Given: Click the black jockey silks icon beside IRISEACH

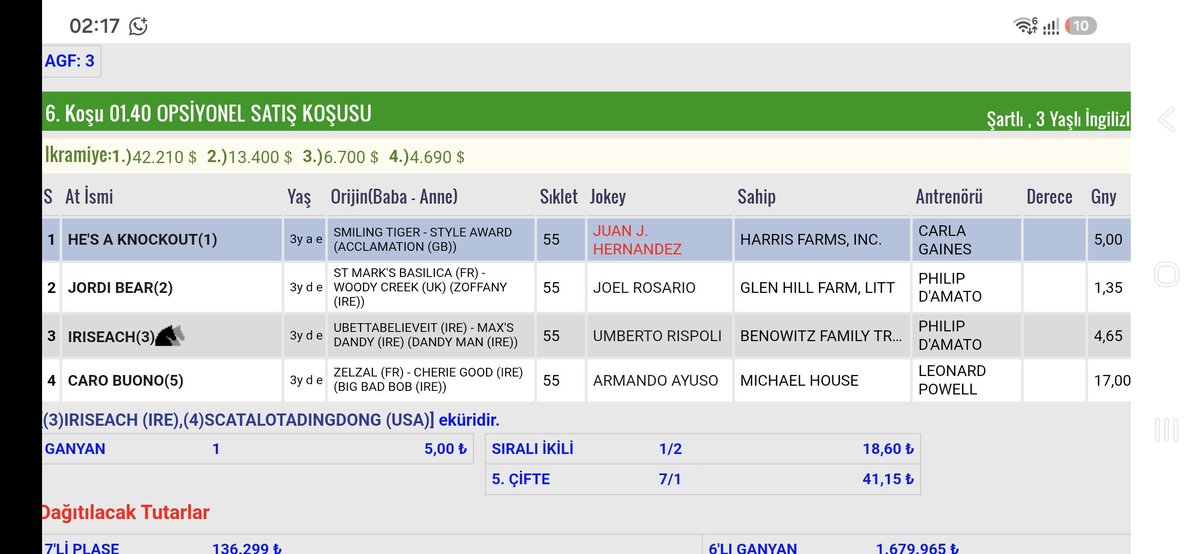Looking at the screenshot, I should [170, 336].
